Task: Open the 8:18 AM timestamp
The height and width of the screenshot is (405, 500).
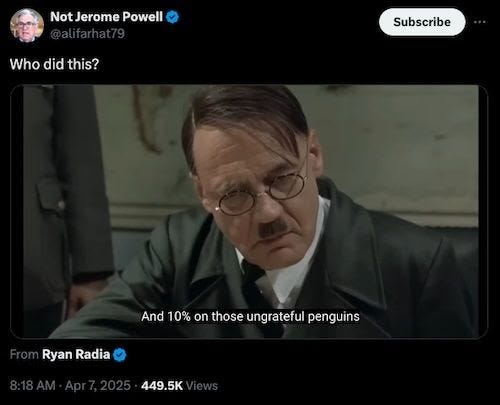Action: 32,386
